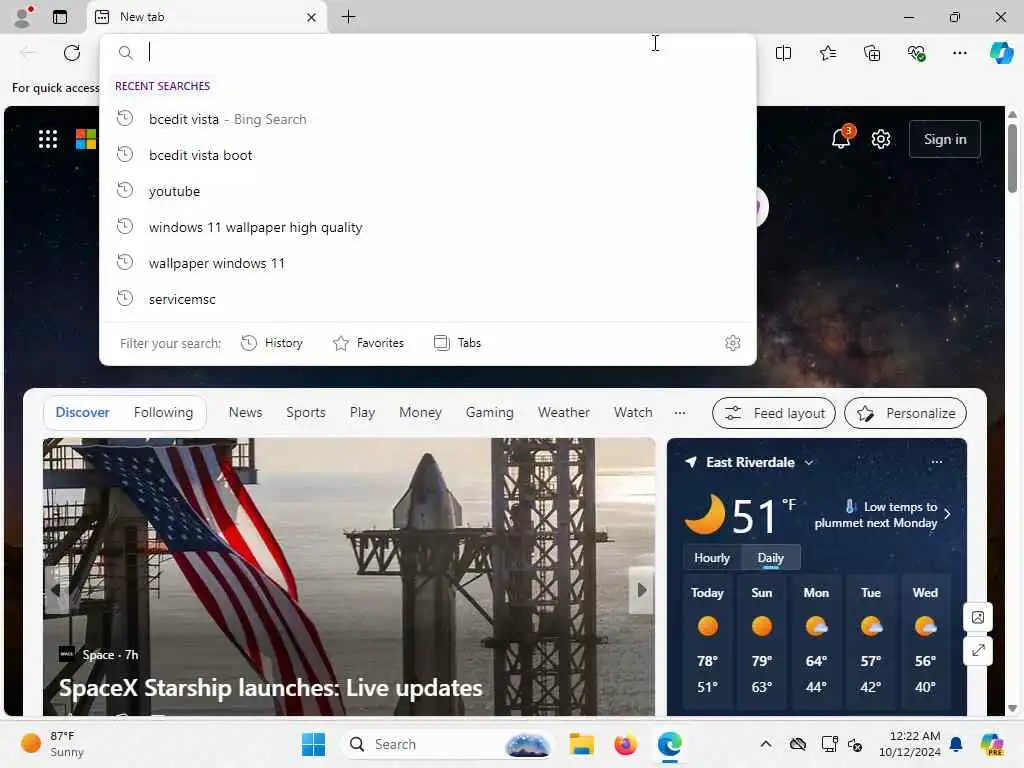1024x768 pixels.
Task: Show more feed categories
Action: coord(680,413)
